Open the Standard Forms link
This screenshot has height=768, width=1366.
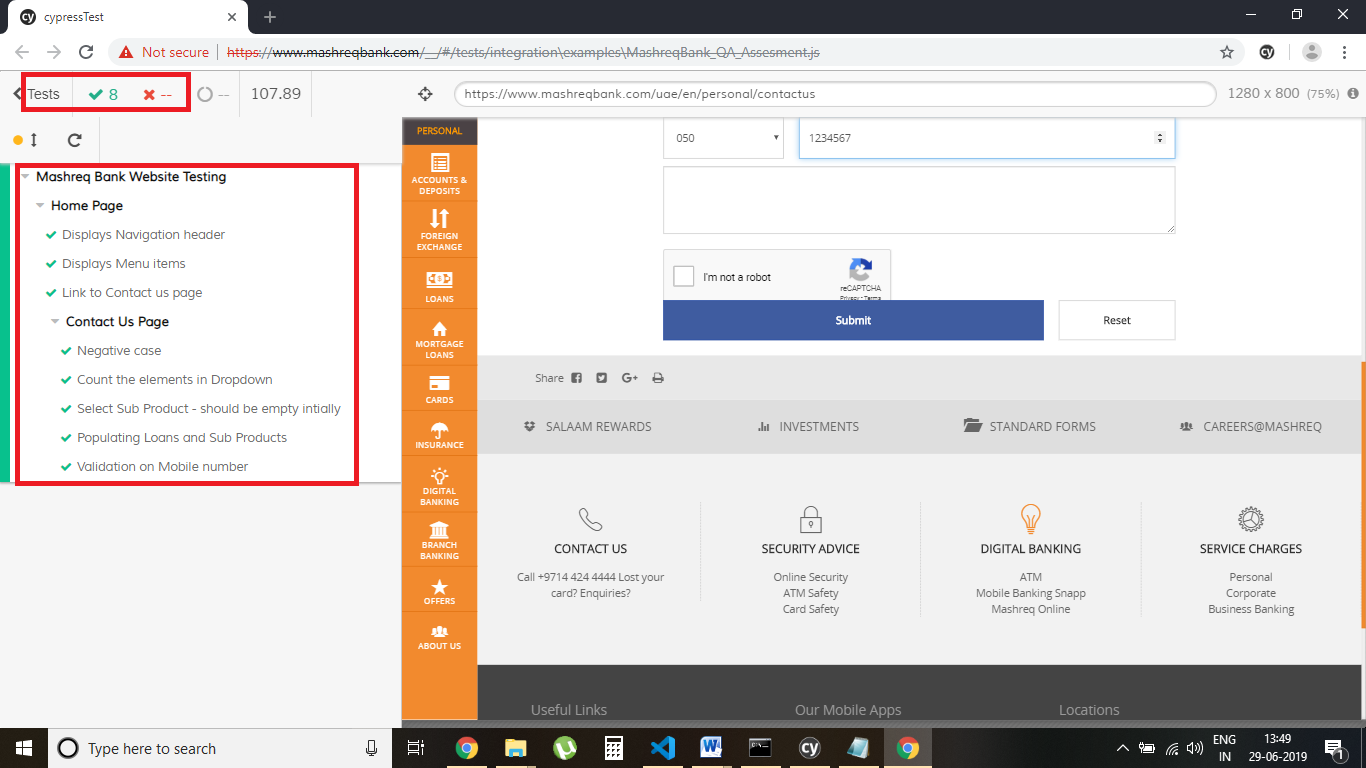[1030, 427]
